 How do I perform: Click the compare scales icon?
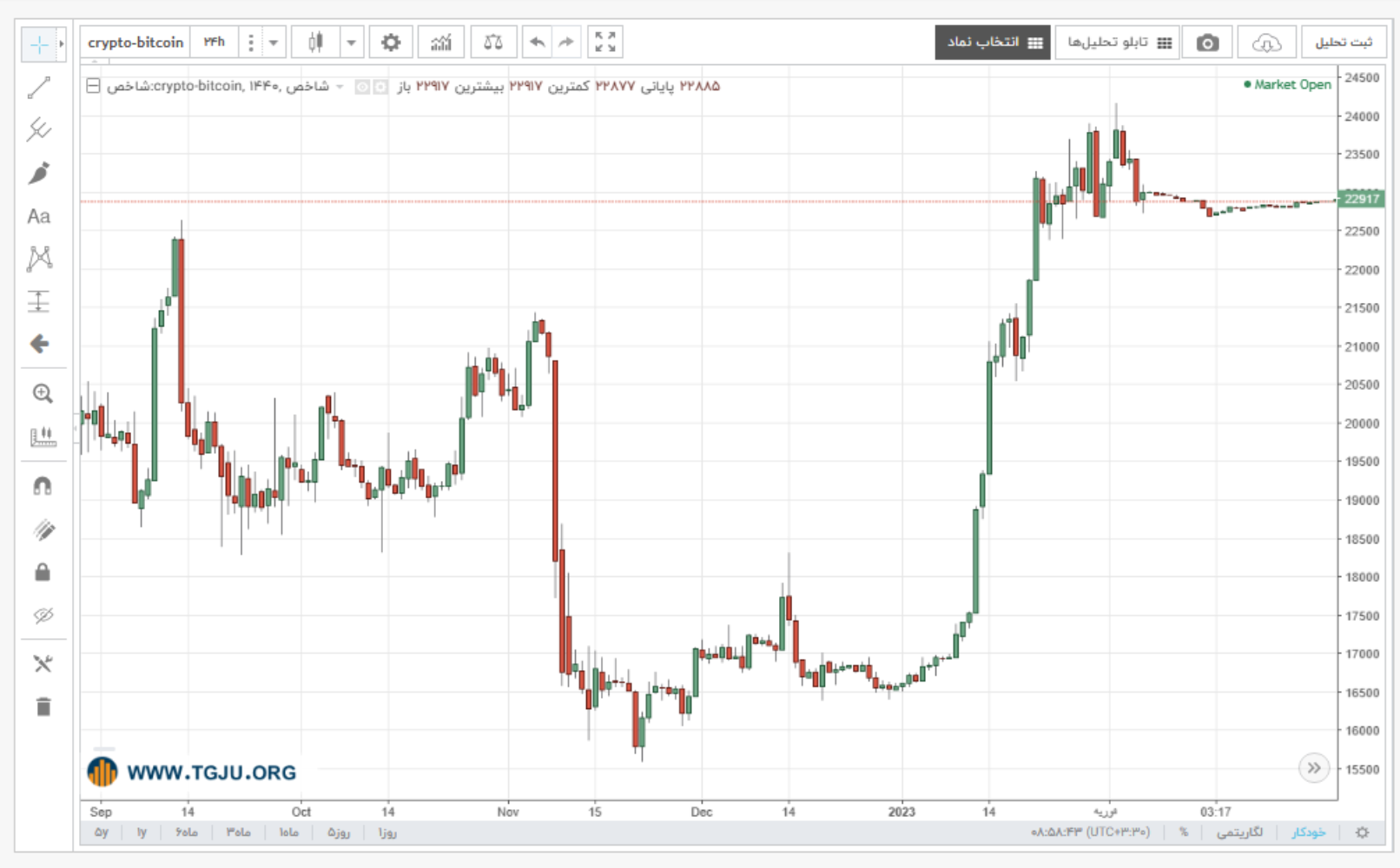click(x=493, y=43)
